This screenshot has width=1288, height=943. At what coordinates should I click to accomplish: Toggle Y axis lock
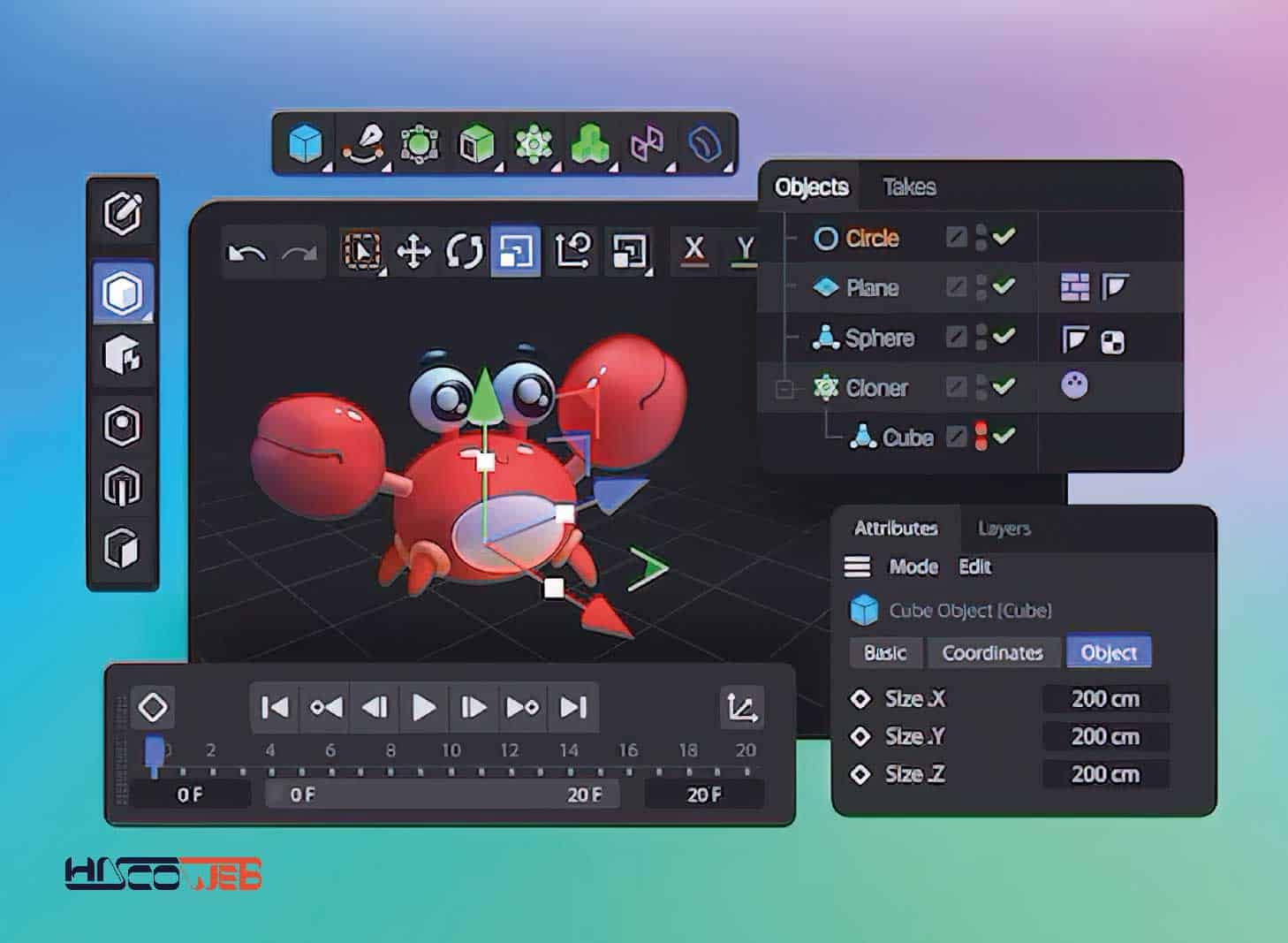point(746,250)
